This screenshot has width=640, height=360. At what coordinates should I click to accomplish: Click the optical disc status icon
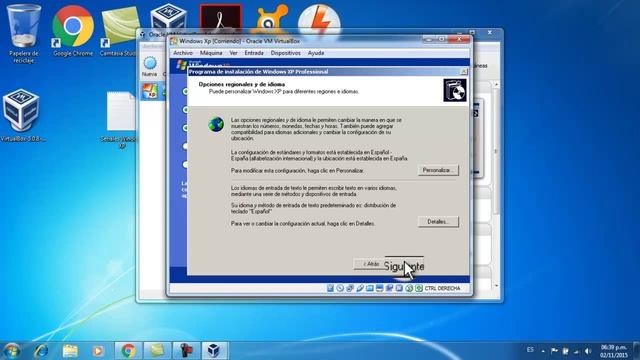click(x=340, y=288)
